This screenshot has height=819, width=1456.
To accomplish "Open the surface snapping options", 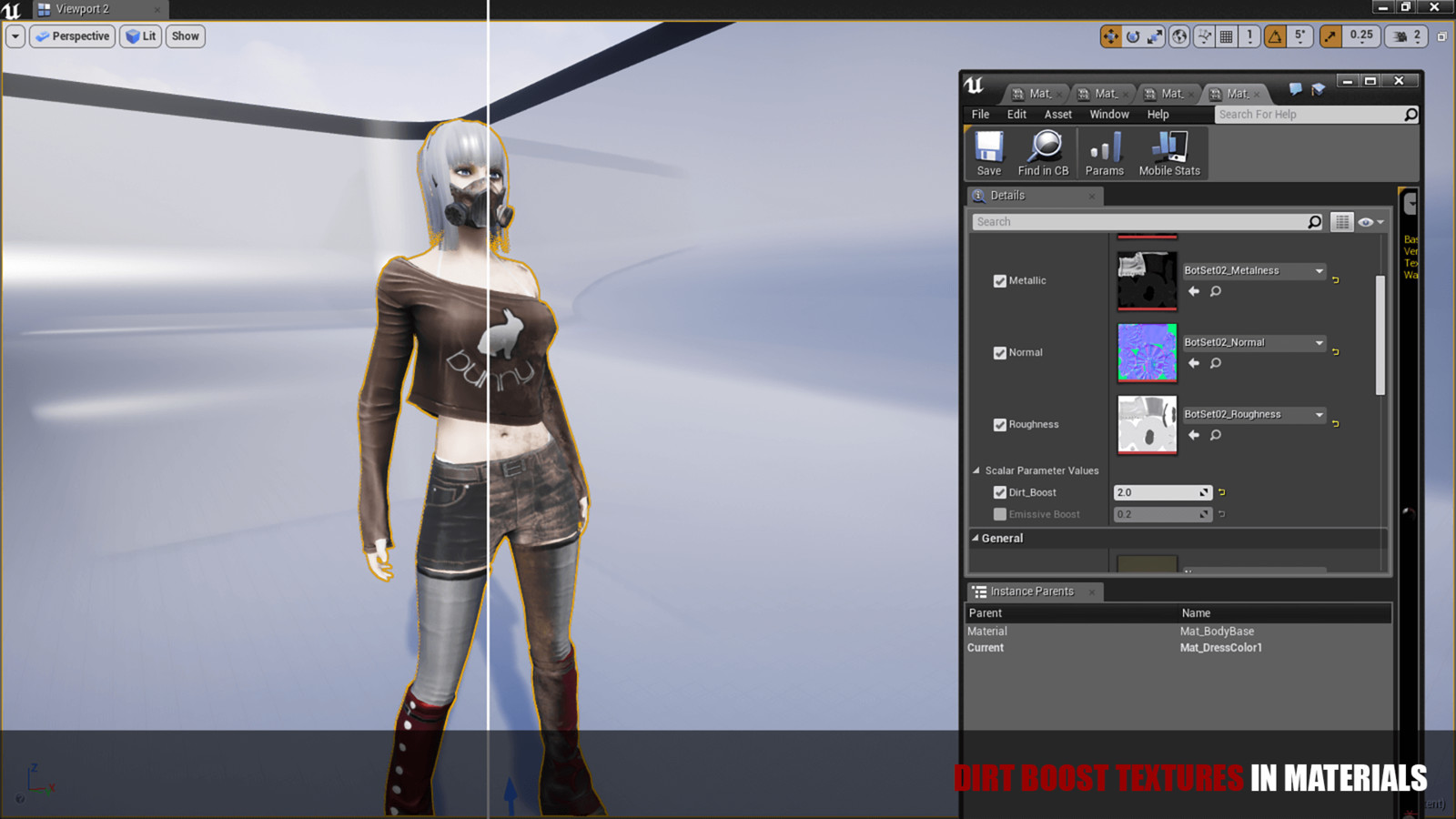I will point(1204,36).
